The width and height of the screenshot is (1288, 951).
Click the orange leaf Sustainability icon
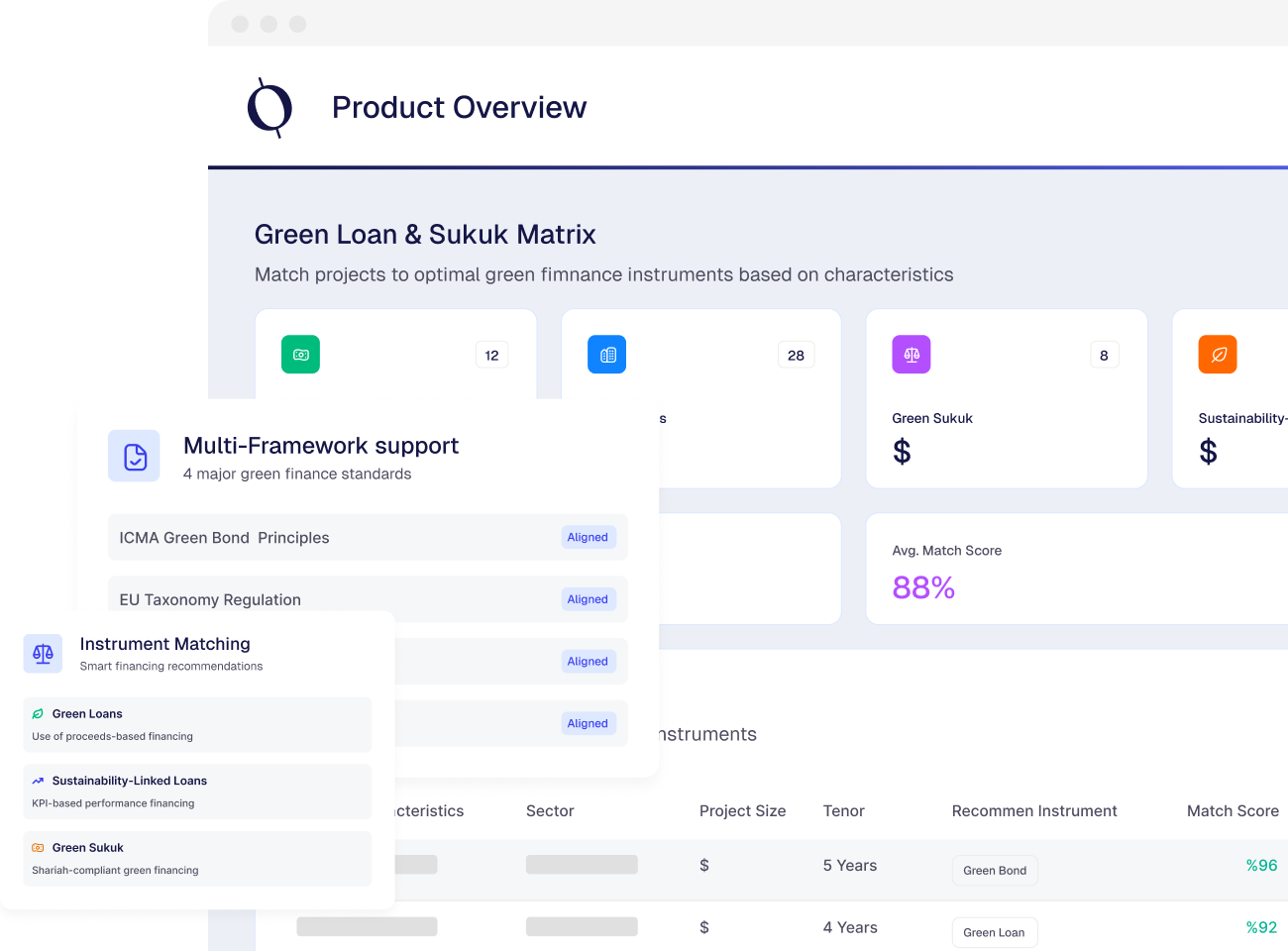point(1218,355)
